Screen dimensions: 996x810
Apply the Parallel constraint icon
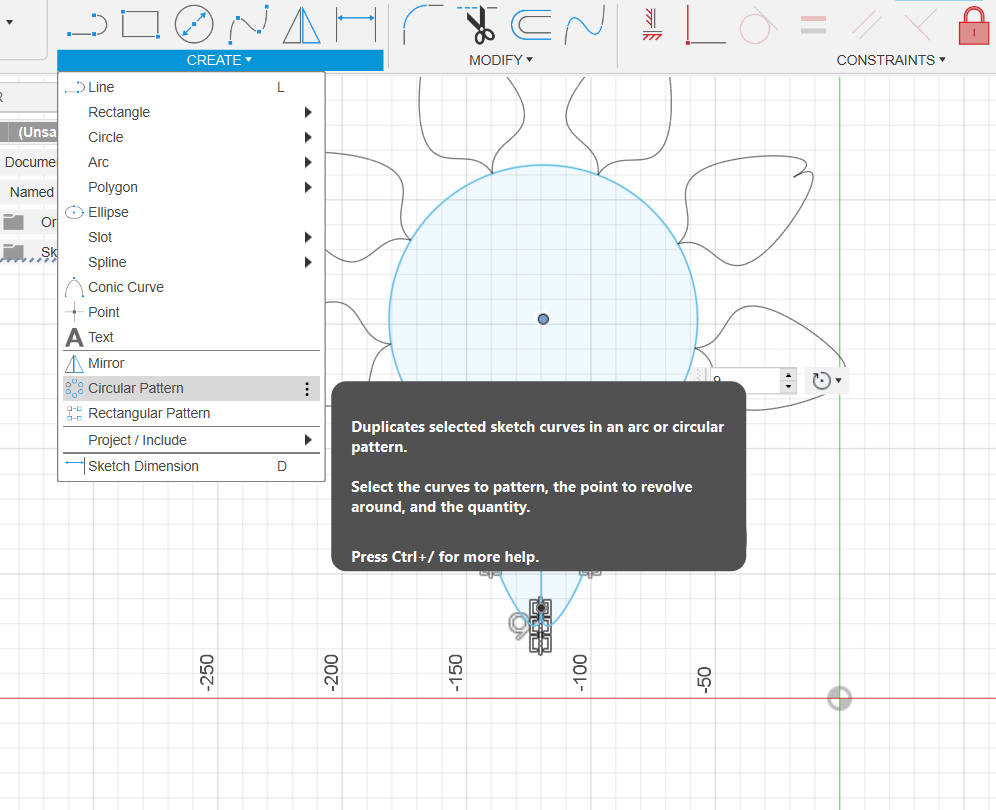pos(866,25)
